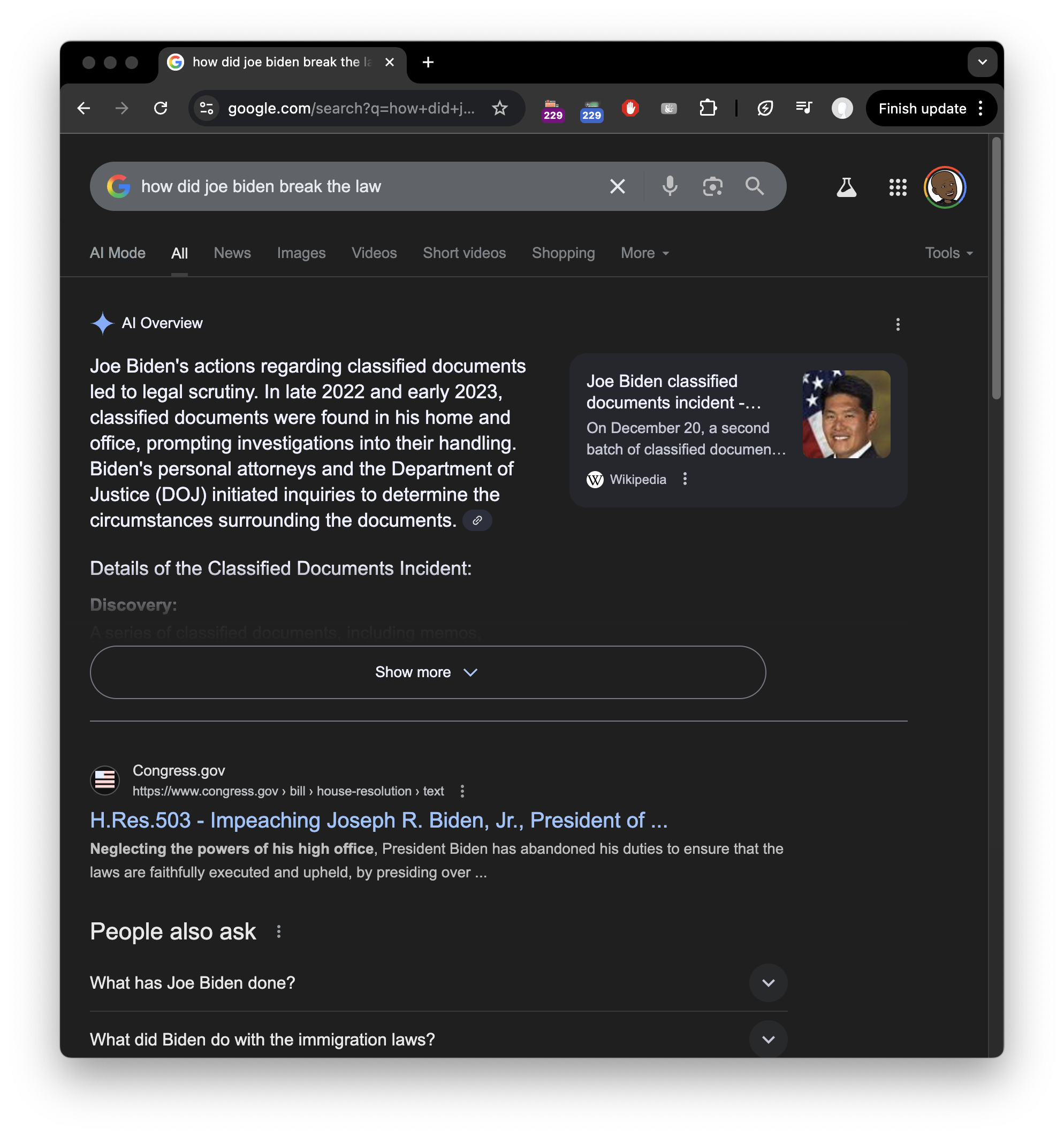1064x1137 pixels.
Task: Click the voice search microphone icon
Action: (670, 186)
